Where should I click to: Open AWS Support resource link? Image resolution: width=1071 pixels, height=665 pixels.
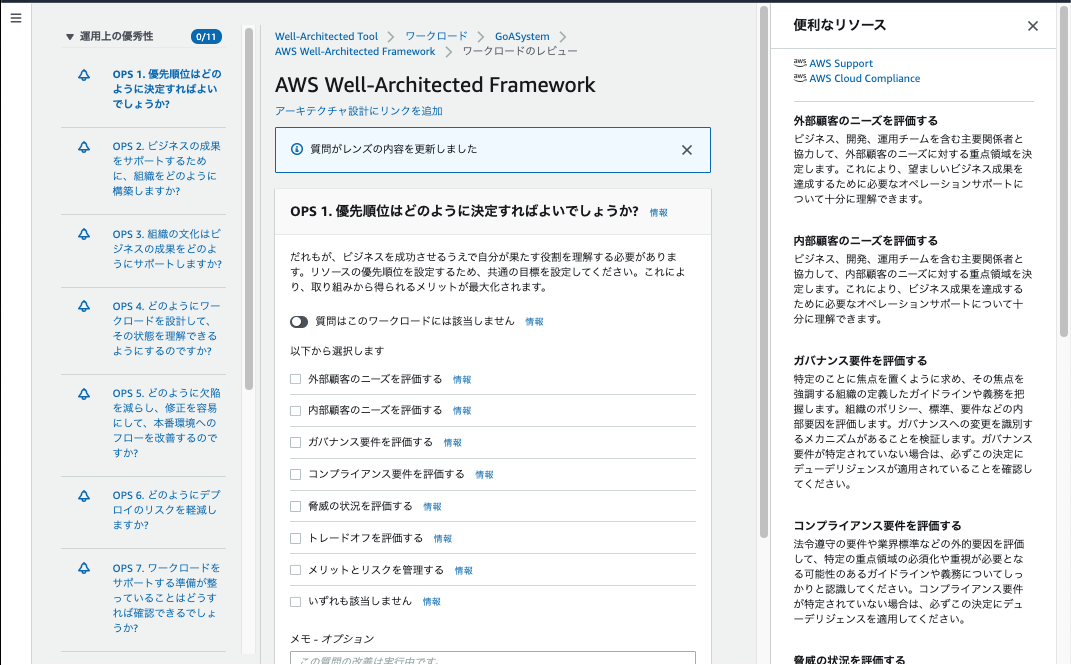(x=841, y=63)
